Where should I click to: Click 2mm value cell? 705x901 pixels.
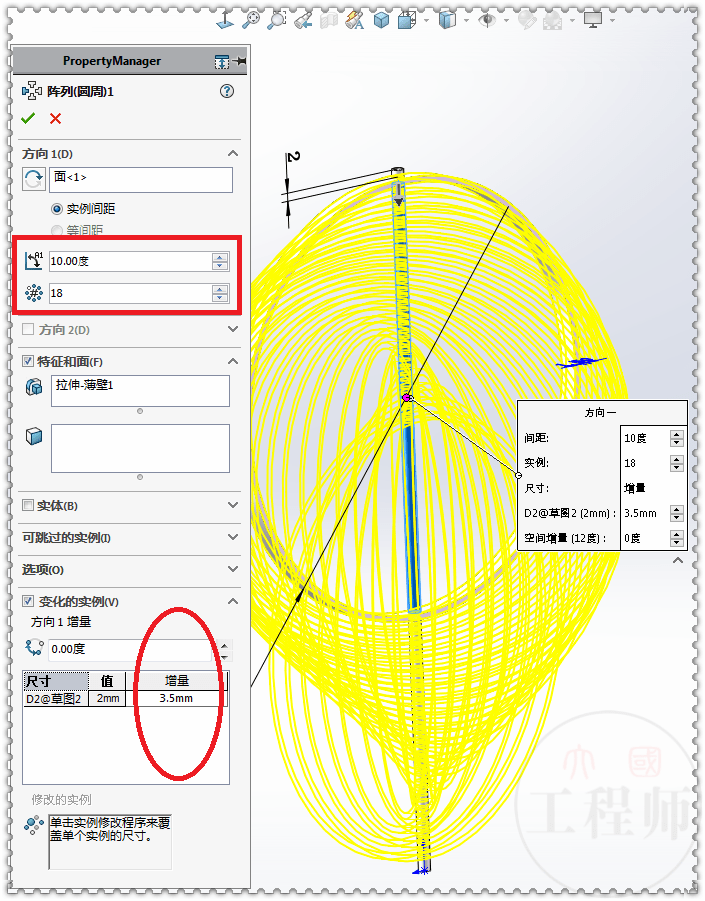[x=108, y=699]
